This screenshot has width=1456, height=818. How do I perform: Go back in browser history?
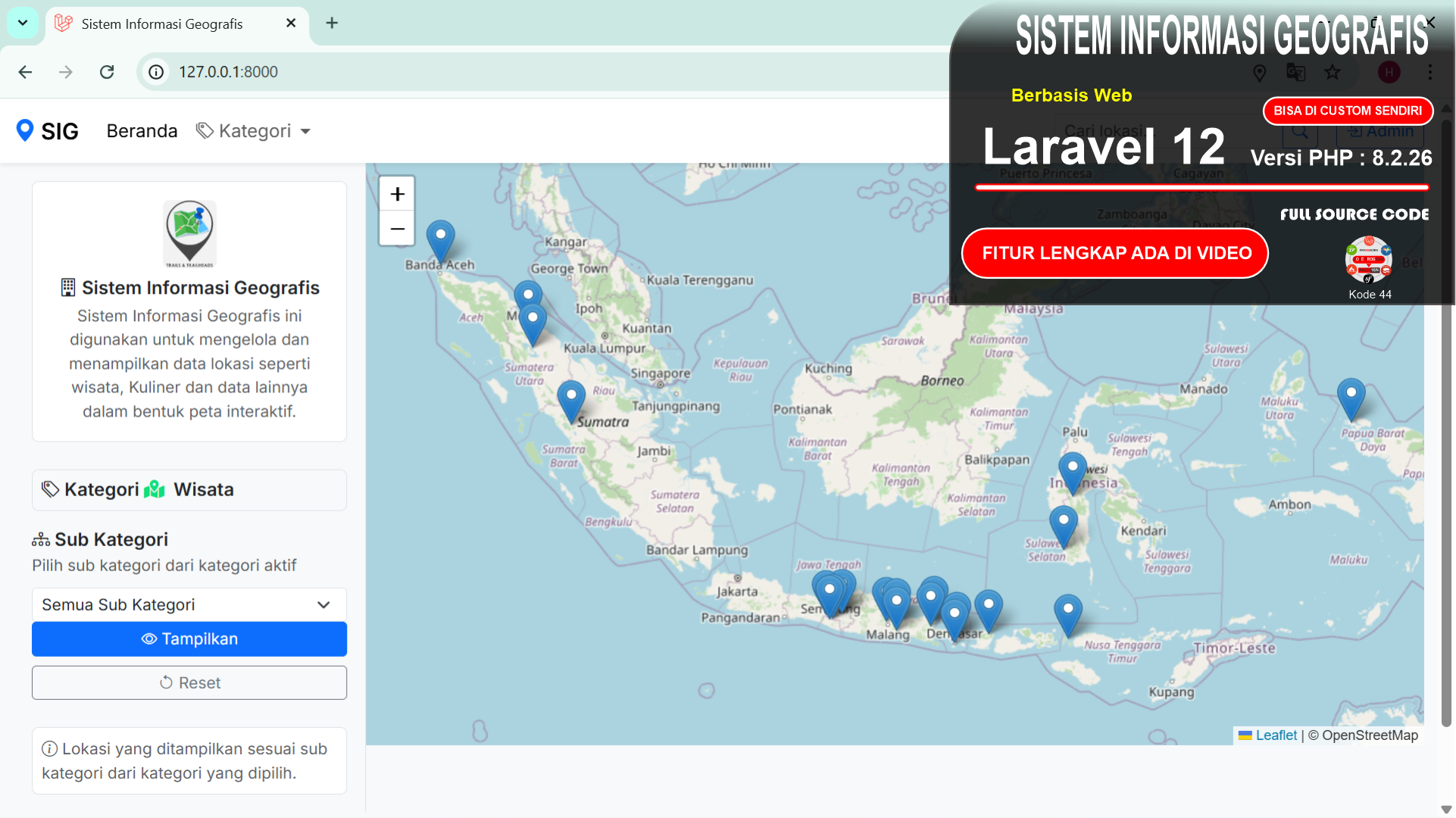[25, 72]
